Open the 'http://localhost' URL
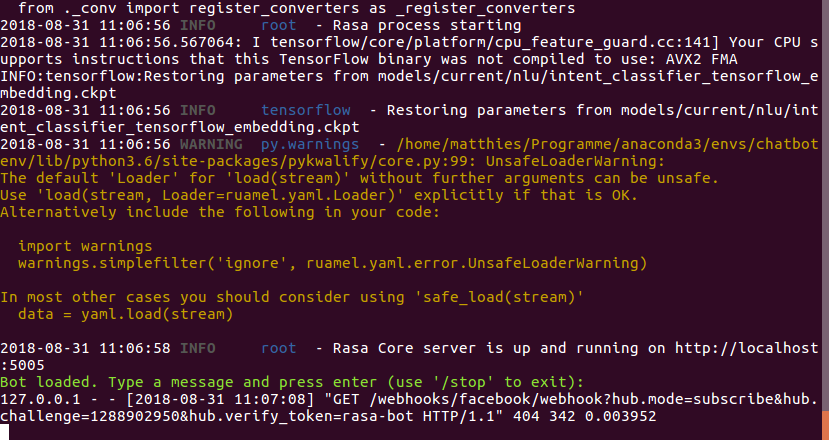Image resolution: width=829 pixels, height=440 pixels. tap(747, 348)
